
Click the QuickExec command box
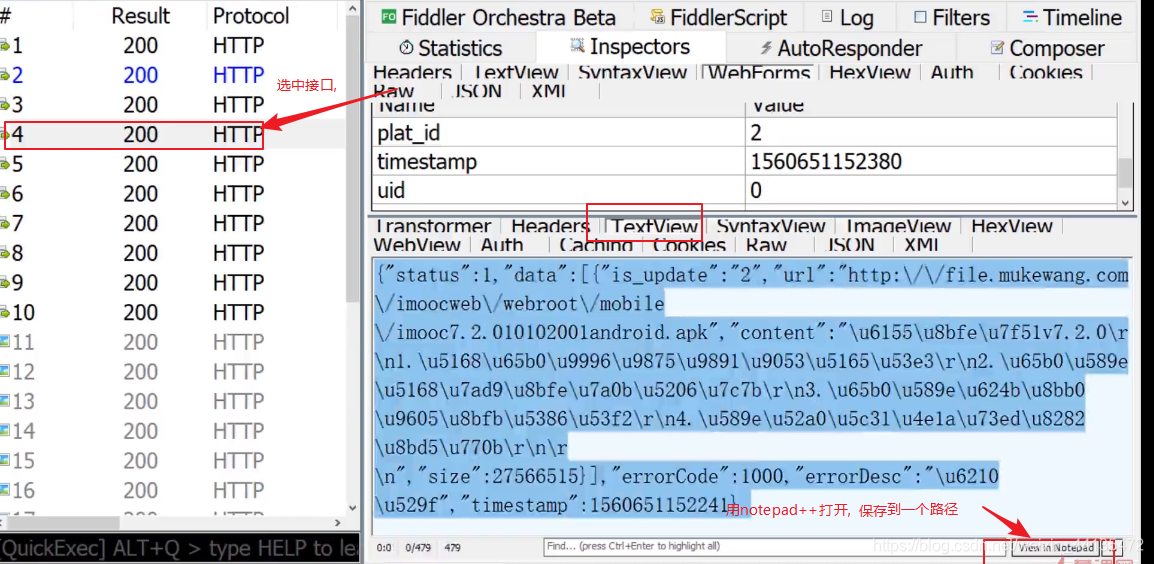pyautogui.click(x=180, y=549)
